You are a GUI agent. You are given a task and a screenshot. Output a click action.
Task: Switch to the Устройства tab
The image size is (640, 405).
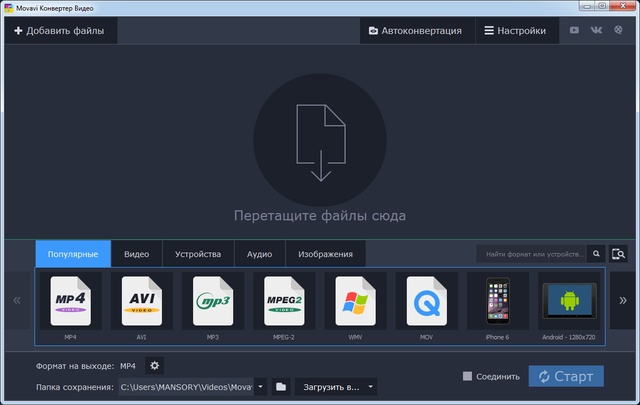197,254
